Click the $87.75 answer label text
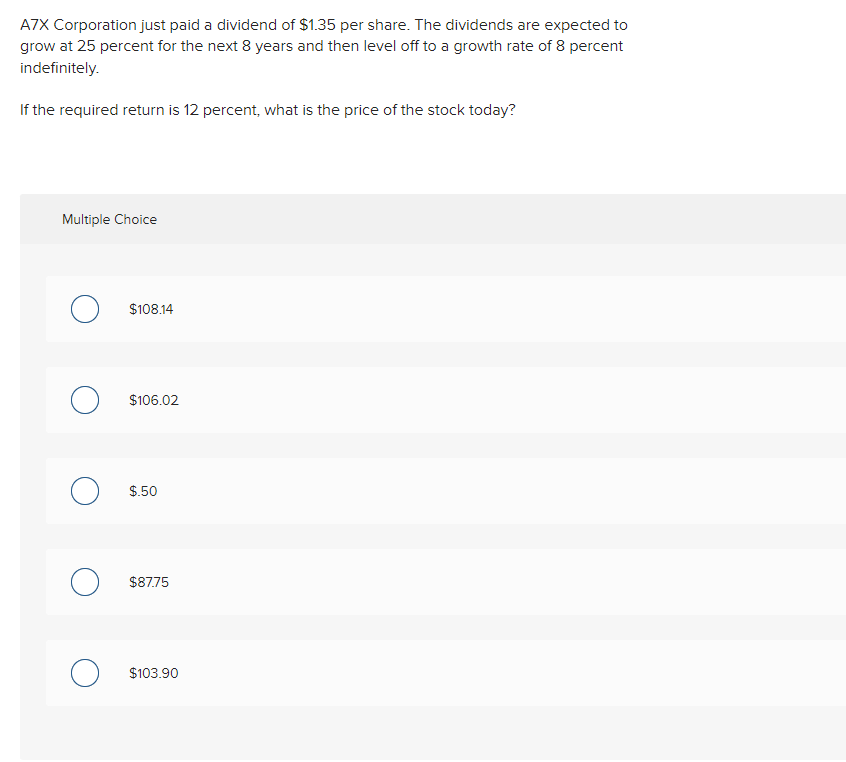The width and height of the screenshot is (846, 762). (x=149, y=582)
